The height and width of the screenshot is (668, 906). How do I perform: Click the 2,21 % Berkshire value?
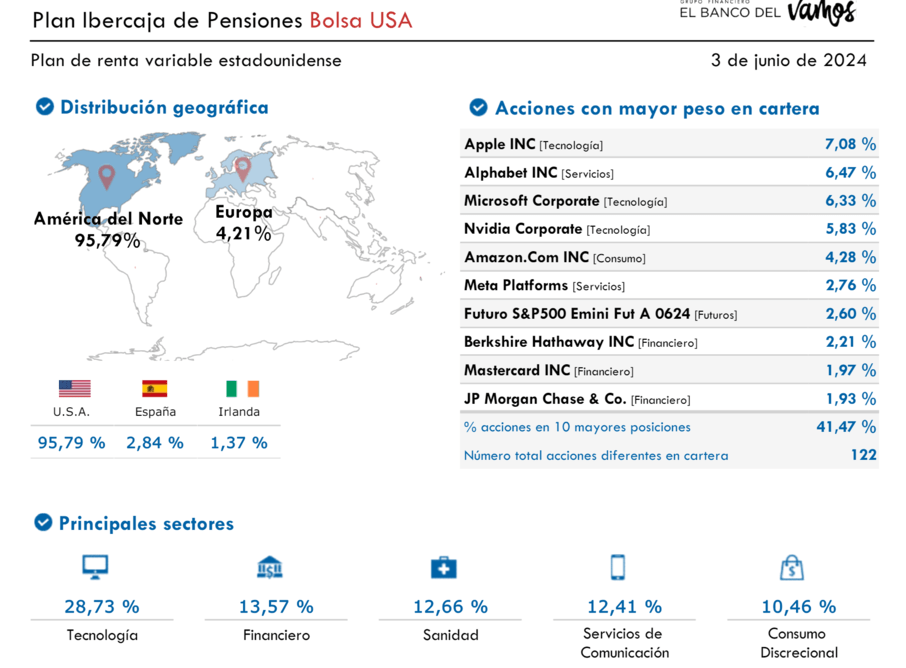click(850, 342)
